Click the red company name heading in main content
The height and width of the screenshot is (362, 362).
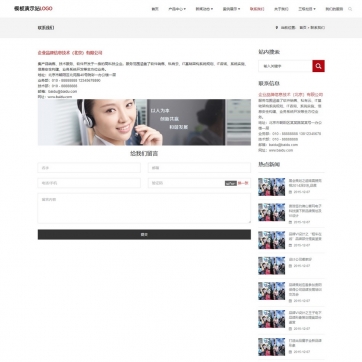tap(70, 53)
